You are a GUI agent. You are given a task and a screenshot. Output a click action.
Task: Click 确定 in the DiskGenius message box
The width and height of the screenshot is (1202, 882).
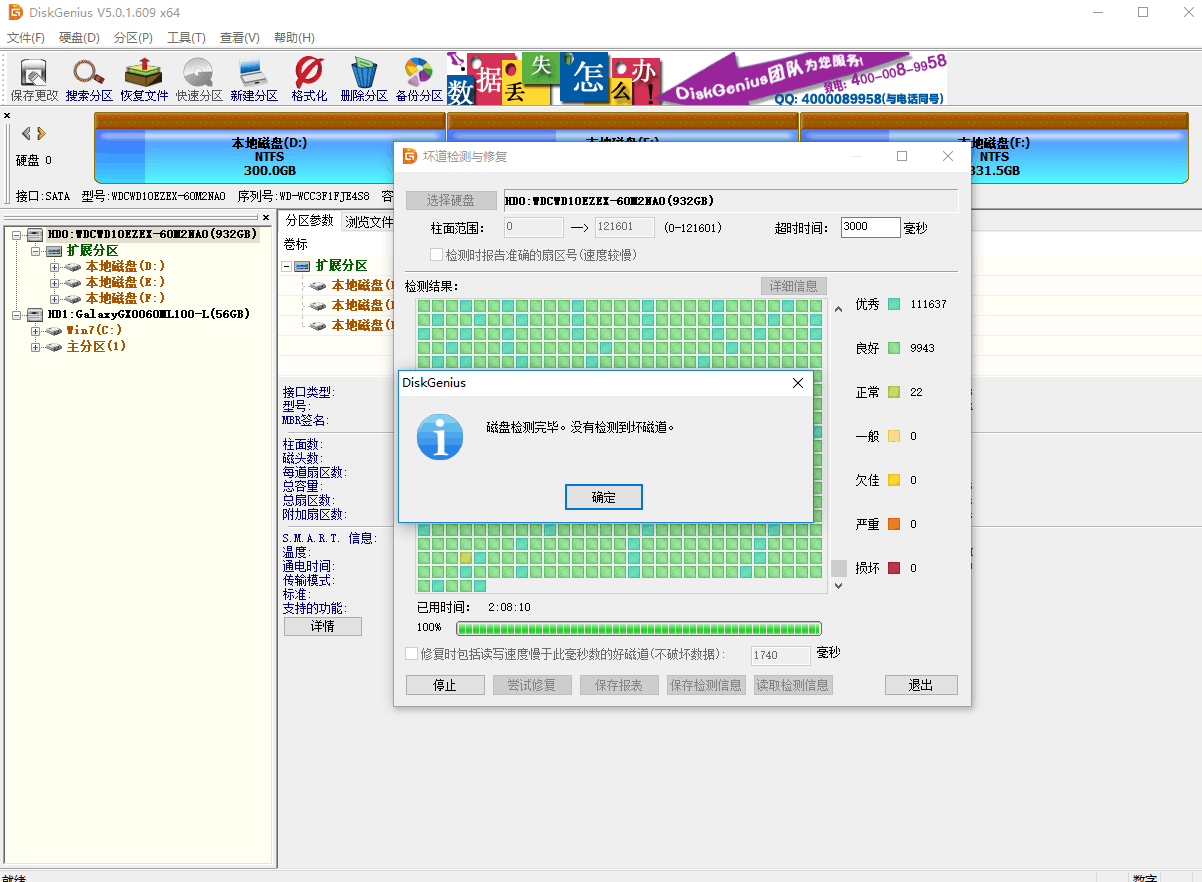(603, 497)
